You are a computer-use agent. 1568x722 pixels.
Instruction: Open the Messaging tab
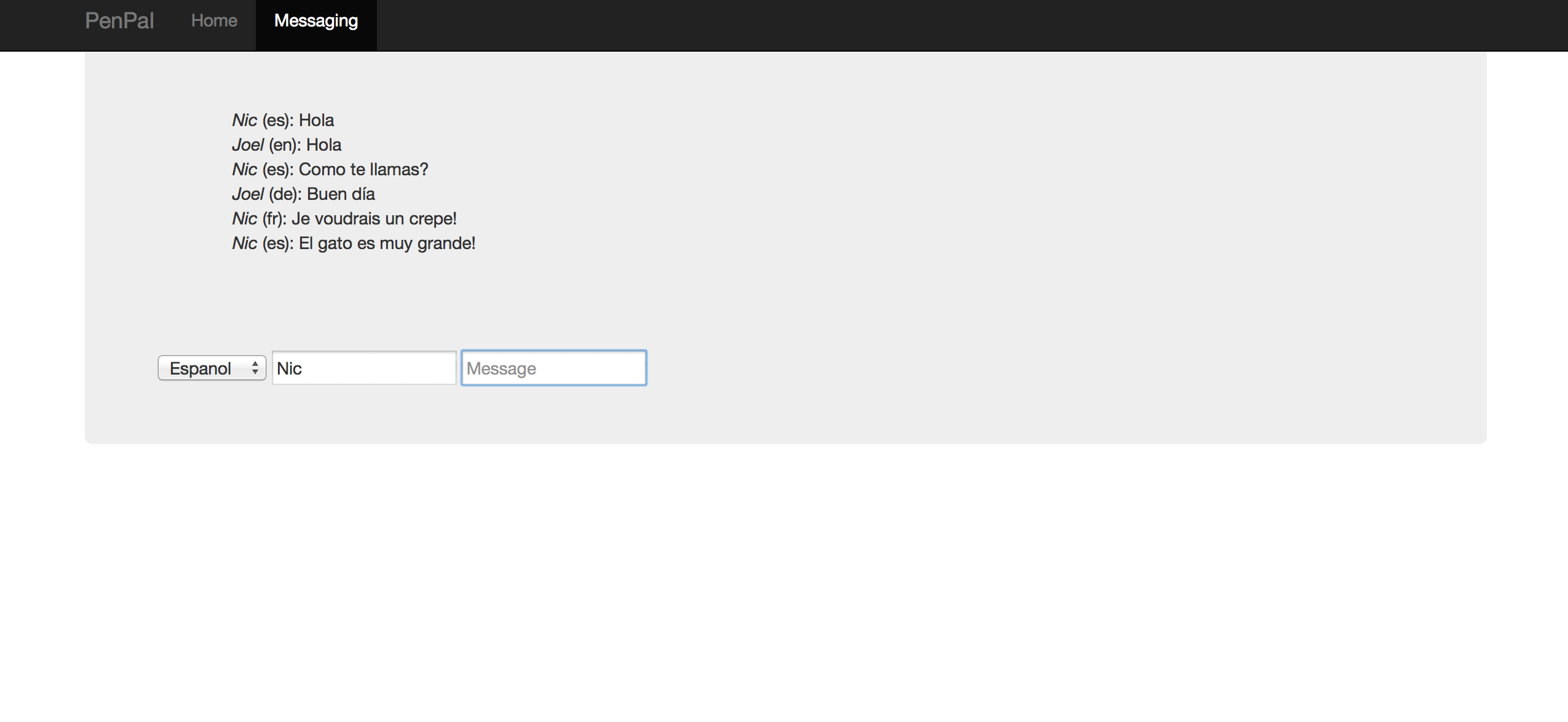coord(316,21)
